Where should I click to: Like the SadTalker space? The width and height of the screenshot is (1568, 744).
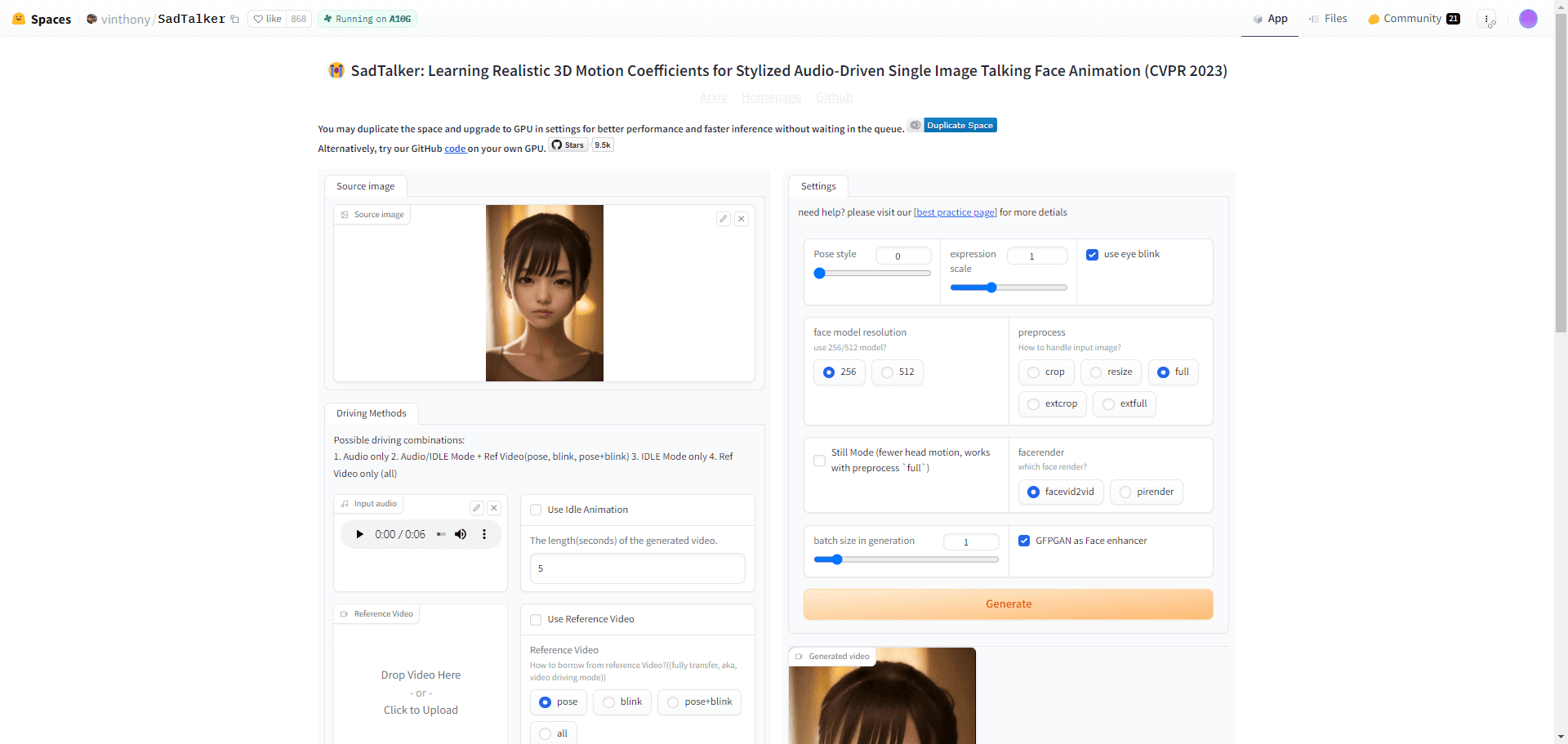[267, 19]
